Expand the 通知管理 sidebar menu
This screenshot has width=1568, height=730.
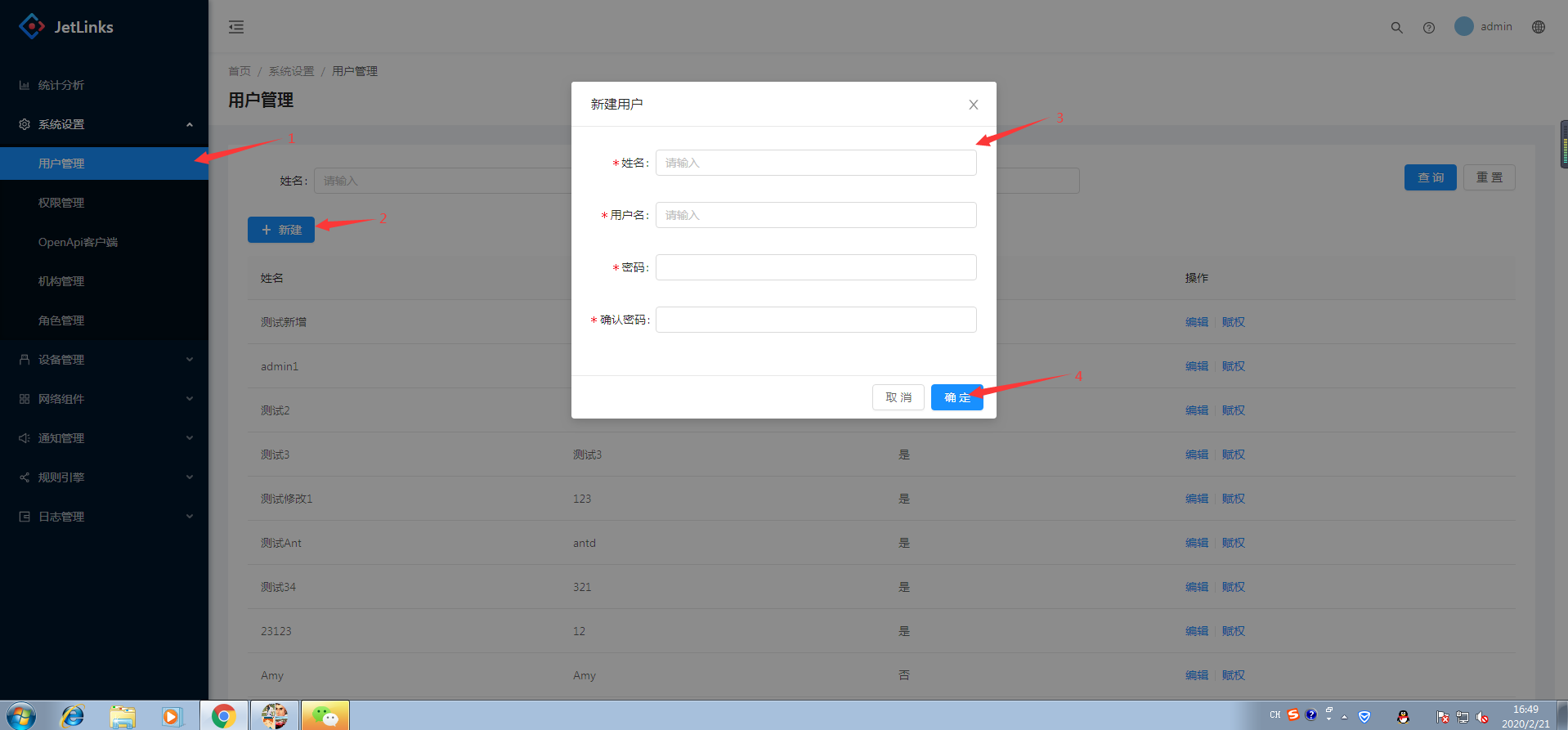(x=104, y=438)
